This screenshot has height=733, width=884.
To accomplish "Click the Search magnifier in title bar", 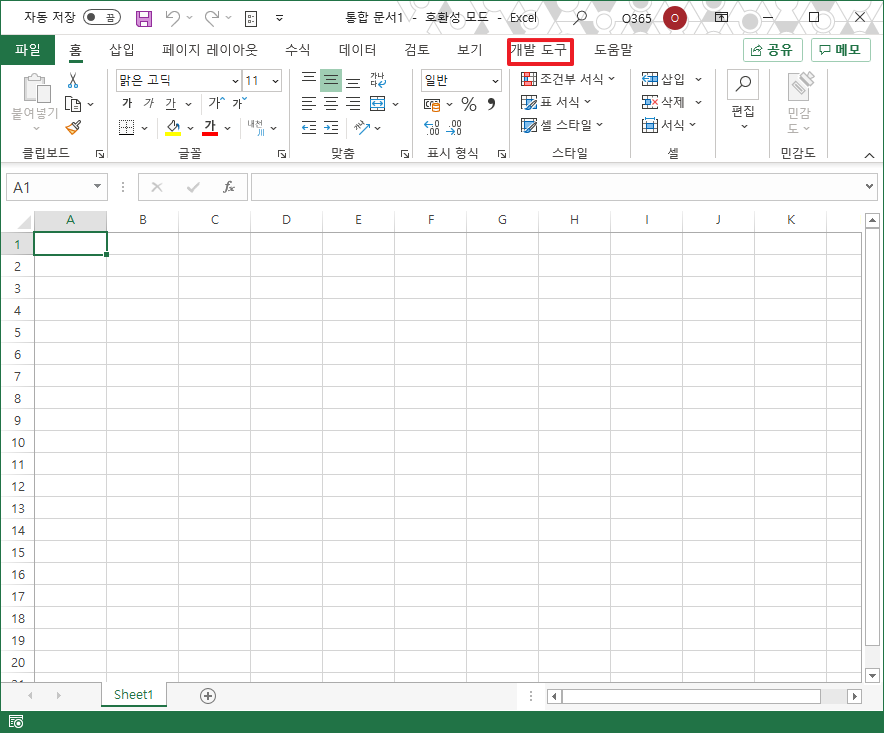I will click(579, 18).
